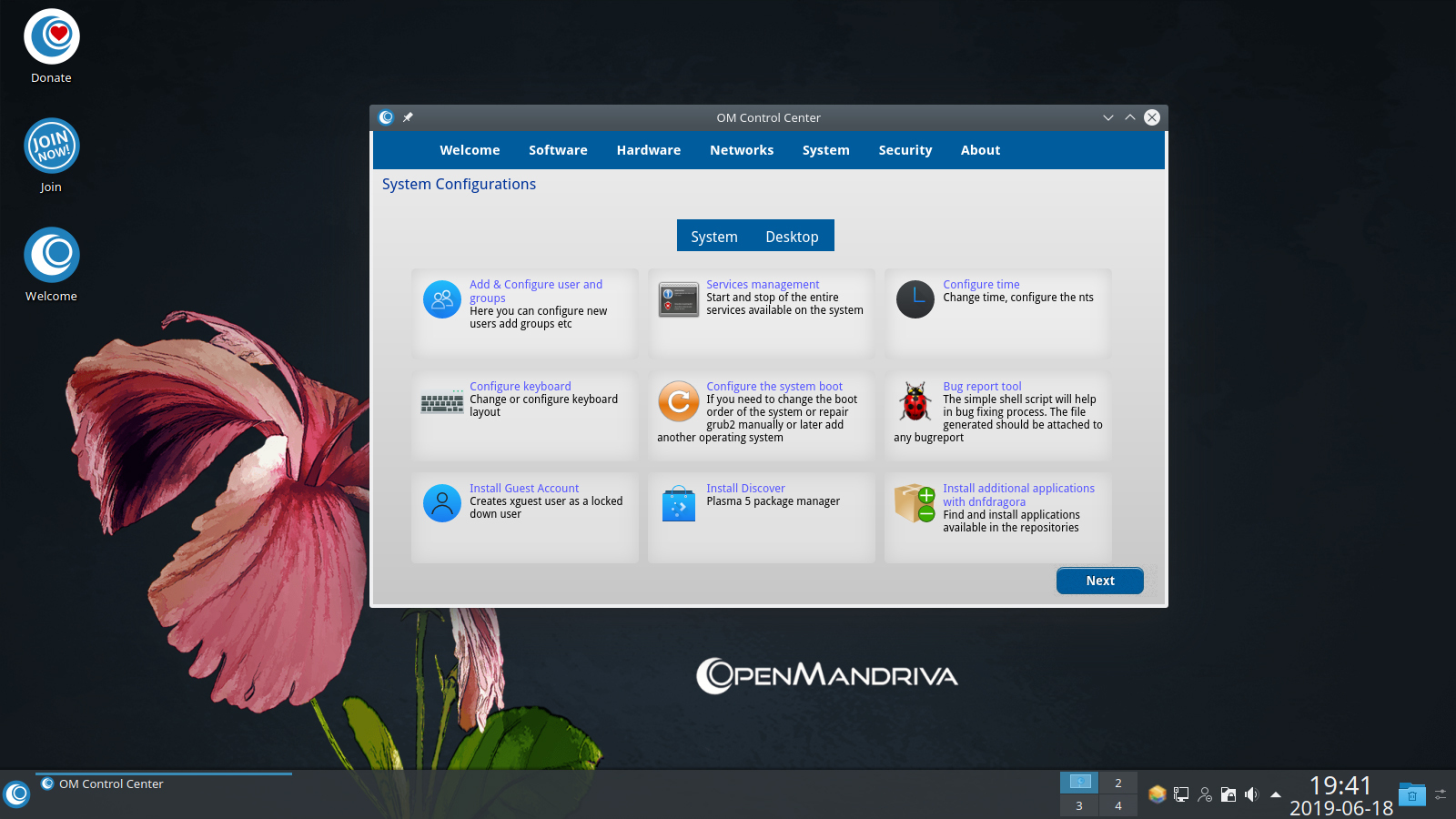Show hidden system tray icons
This screenshot has width=1456, height=819.
click(x=1276, y=794)
